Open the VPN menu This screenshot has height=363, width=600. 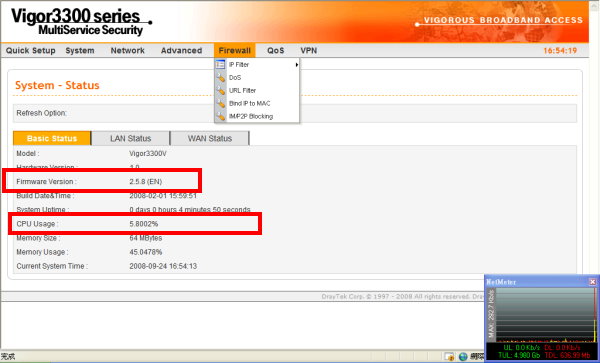pos(308,50)
